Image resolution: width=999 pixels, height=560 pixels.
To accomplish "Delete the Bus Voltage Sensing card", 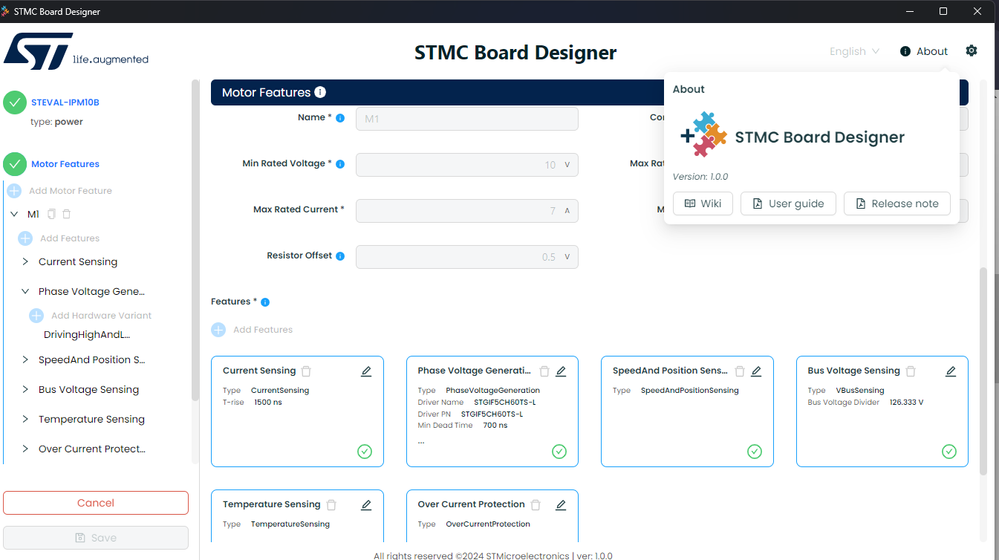I will pos(910,371).
